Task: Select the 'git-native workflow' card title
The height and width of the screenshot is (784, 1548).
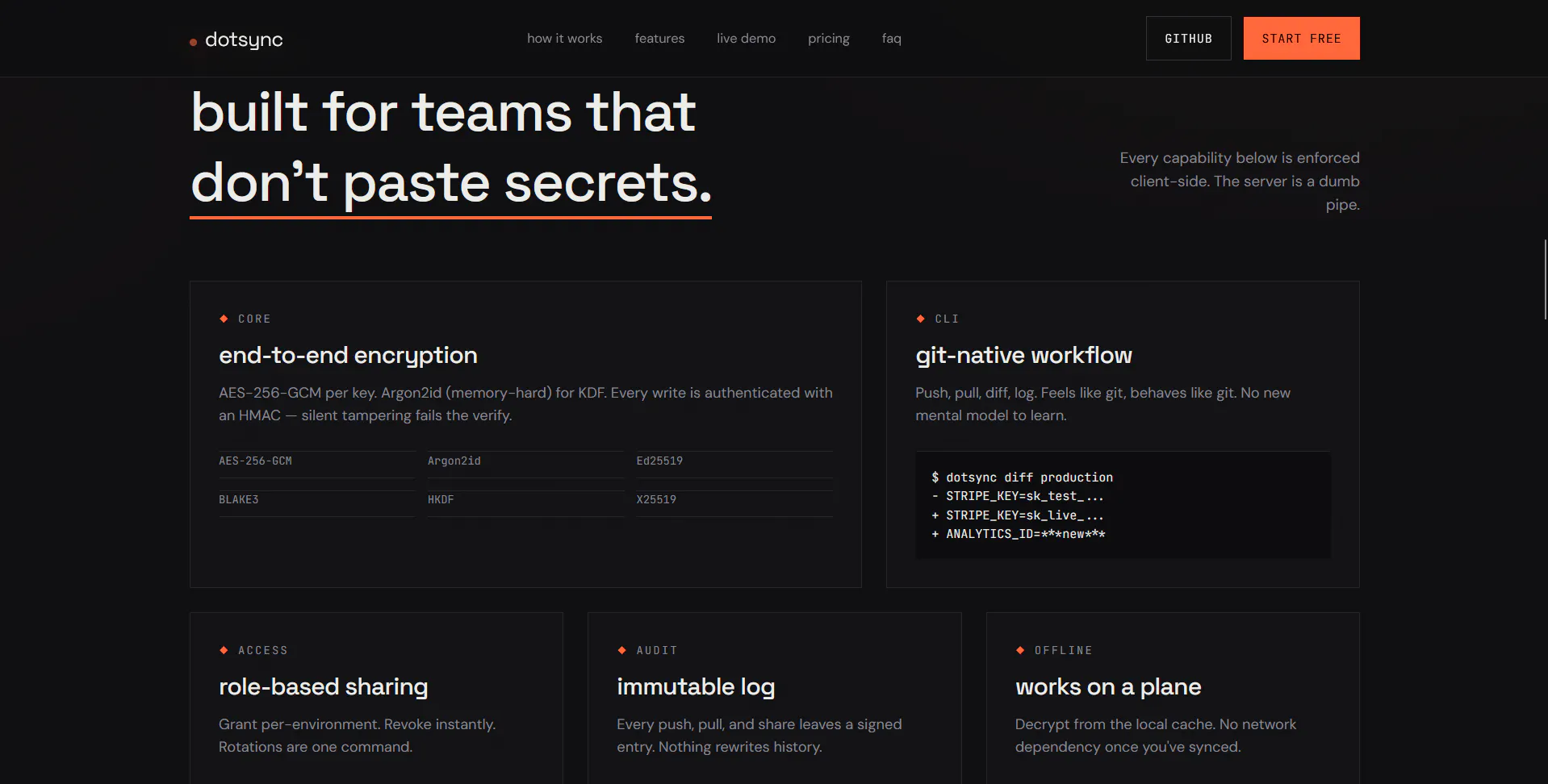Action: pos(1024,356)
